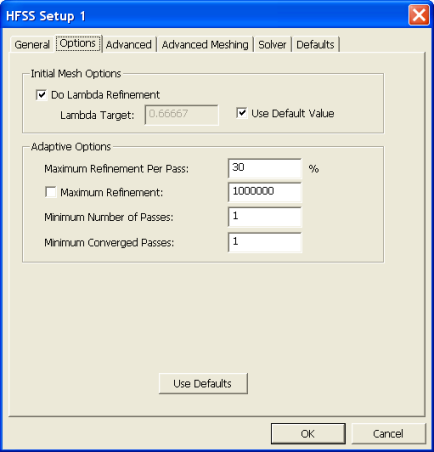Cancel the HFSS Setup dialog

point(389,434)
